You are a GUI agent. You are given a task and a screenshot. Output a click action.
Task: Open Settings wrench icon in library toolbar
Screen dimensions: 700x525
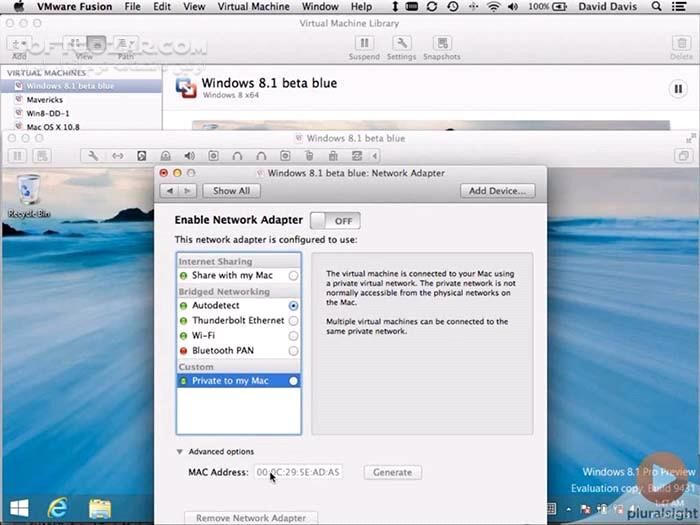pos(401,44)
